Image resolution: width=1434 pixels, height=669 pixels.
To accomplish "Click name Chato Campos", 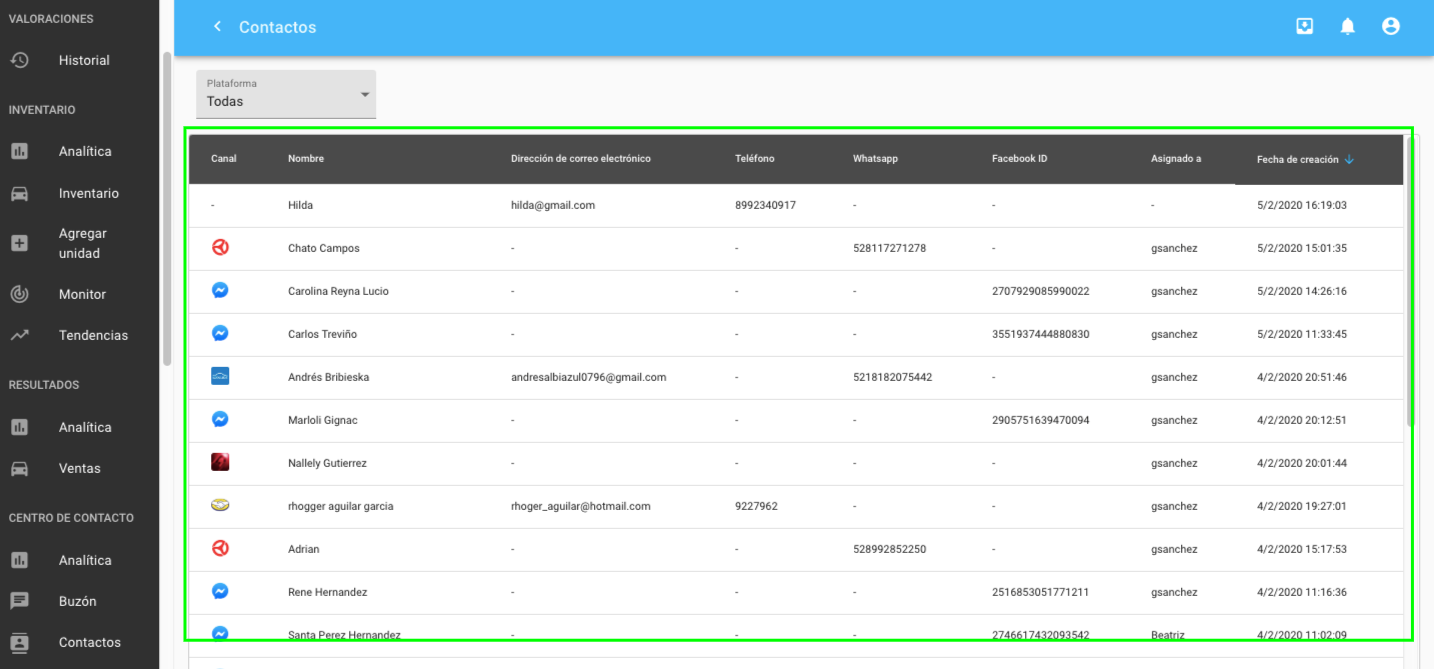I will click(324, 248).
